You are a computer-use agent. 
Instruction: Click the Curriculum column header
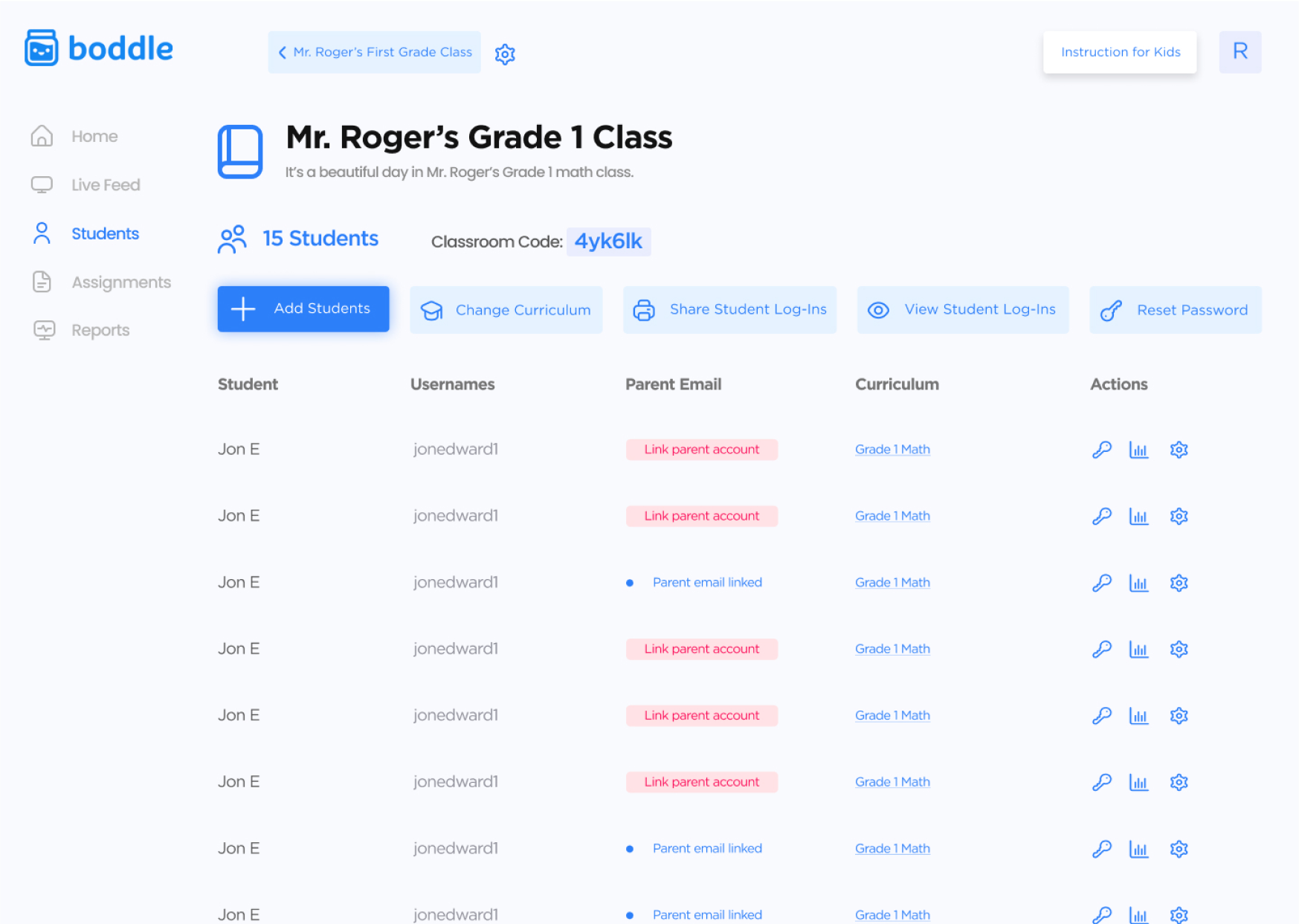897,384
